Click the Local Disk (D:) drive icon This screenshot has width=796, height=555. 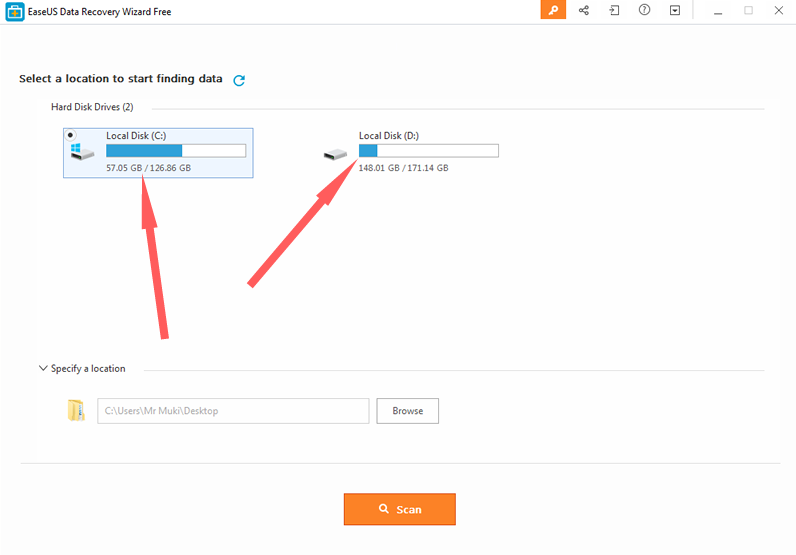[335, 154]
